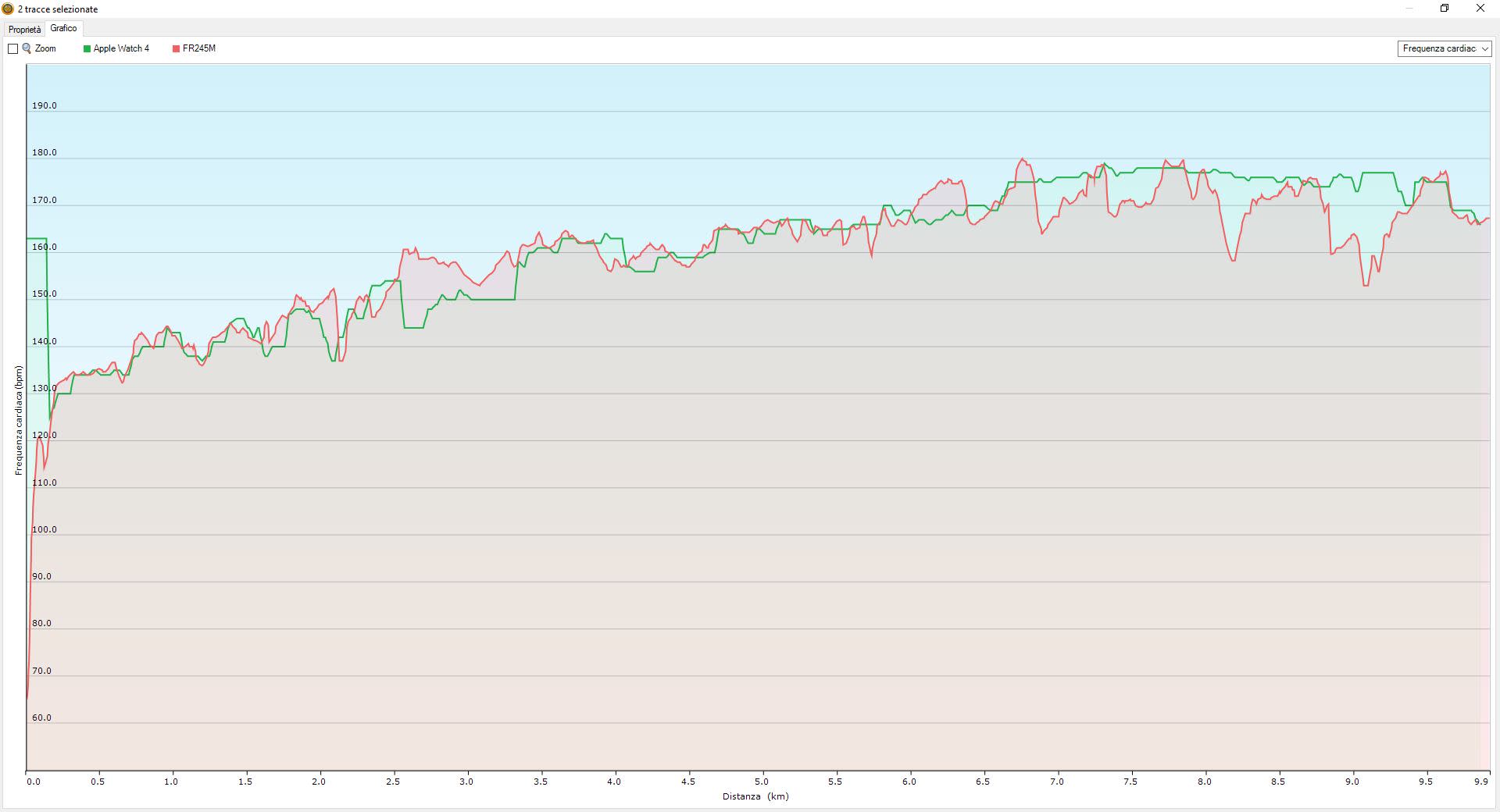This screenshot has height=812, width=1500.
Task: Click the 60.0 y-axis label
Action: pos(44,718)
